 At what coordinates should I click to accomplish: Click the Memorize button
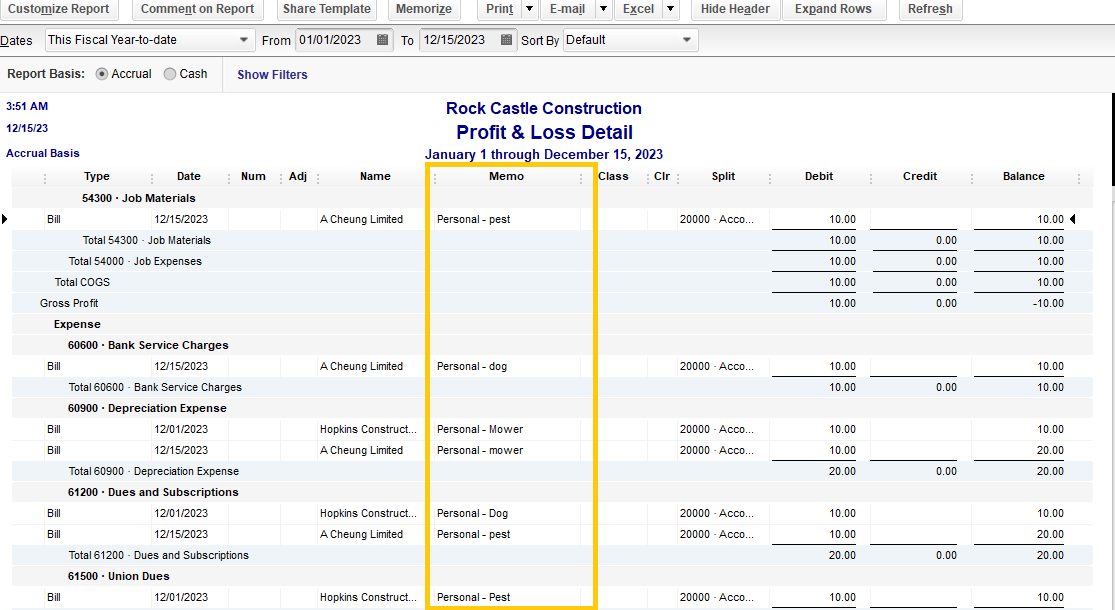click(x=423, y=9)
